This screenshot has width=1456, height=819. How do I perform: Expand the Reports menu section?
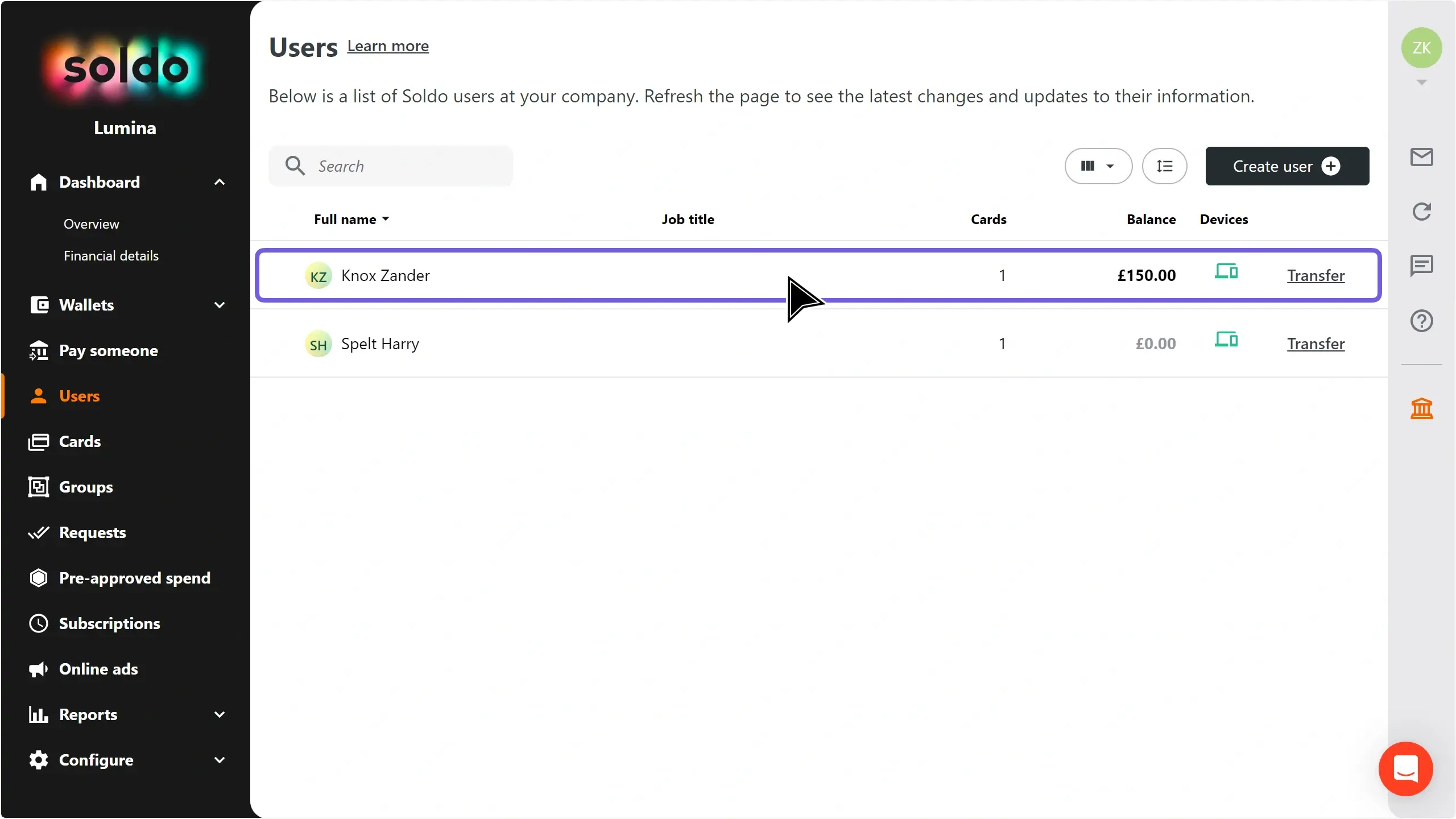click(x=220, y=714)
